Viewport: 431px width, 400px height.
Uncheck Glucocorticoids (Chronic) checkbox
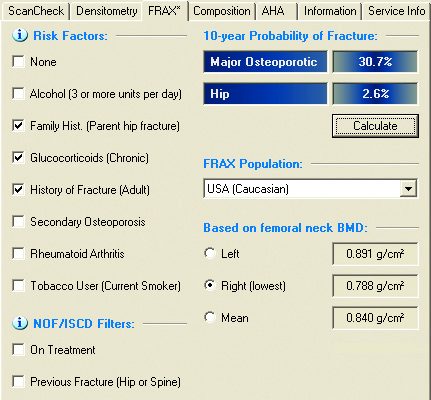point(18,158)
